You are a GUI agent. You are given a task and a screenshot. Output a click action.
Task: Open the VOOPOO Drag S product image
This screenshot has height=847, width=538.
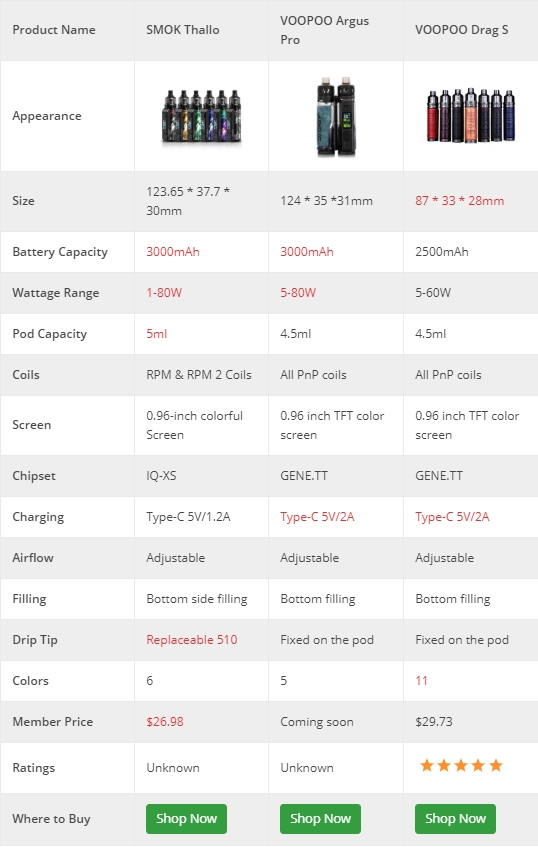pos(471,115)
